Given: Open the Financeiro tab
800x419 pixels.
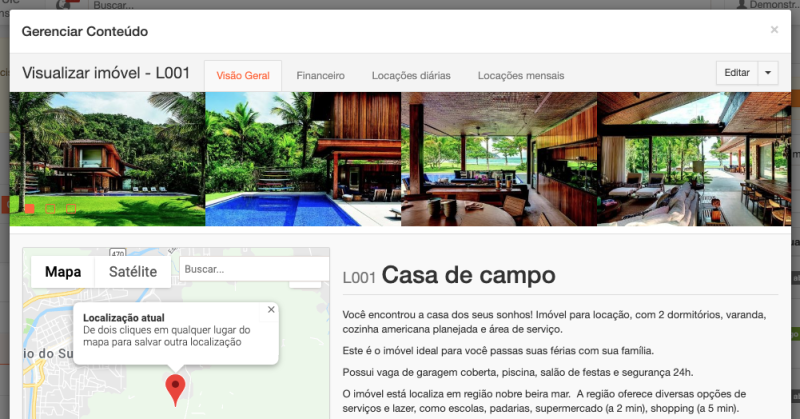Looking at the screenshot, I should pyautogui.click(x=321, y=75).
